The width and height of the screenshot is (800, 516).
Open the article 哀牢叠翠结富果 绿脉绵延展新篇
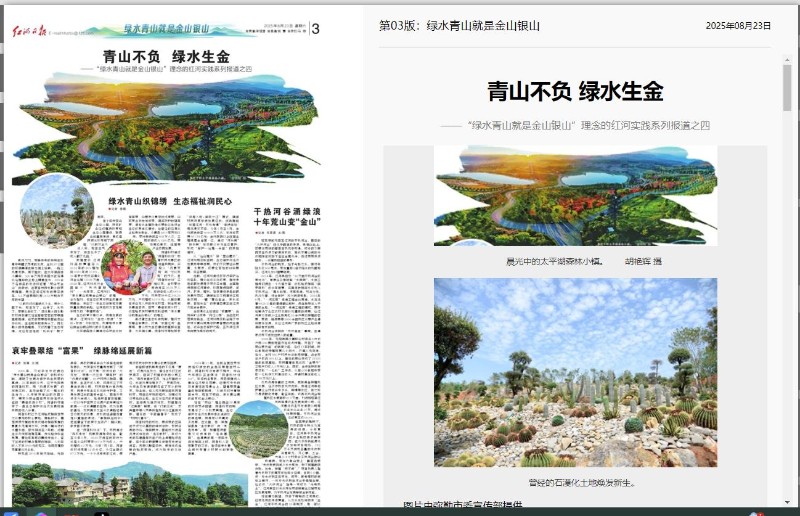[x=82, y=352]
